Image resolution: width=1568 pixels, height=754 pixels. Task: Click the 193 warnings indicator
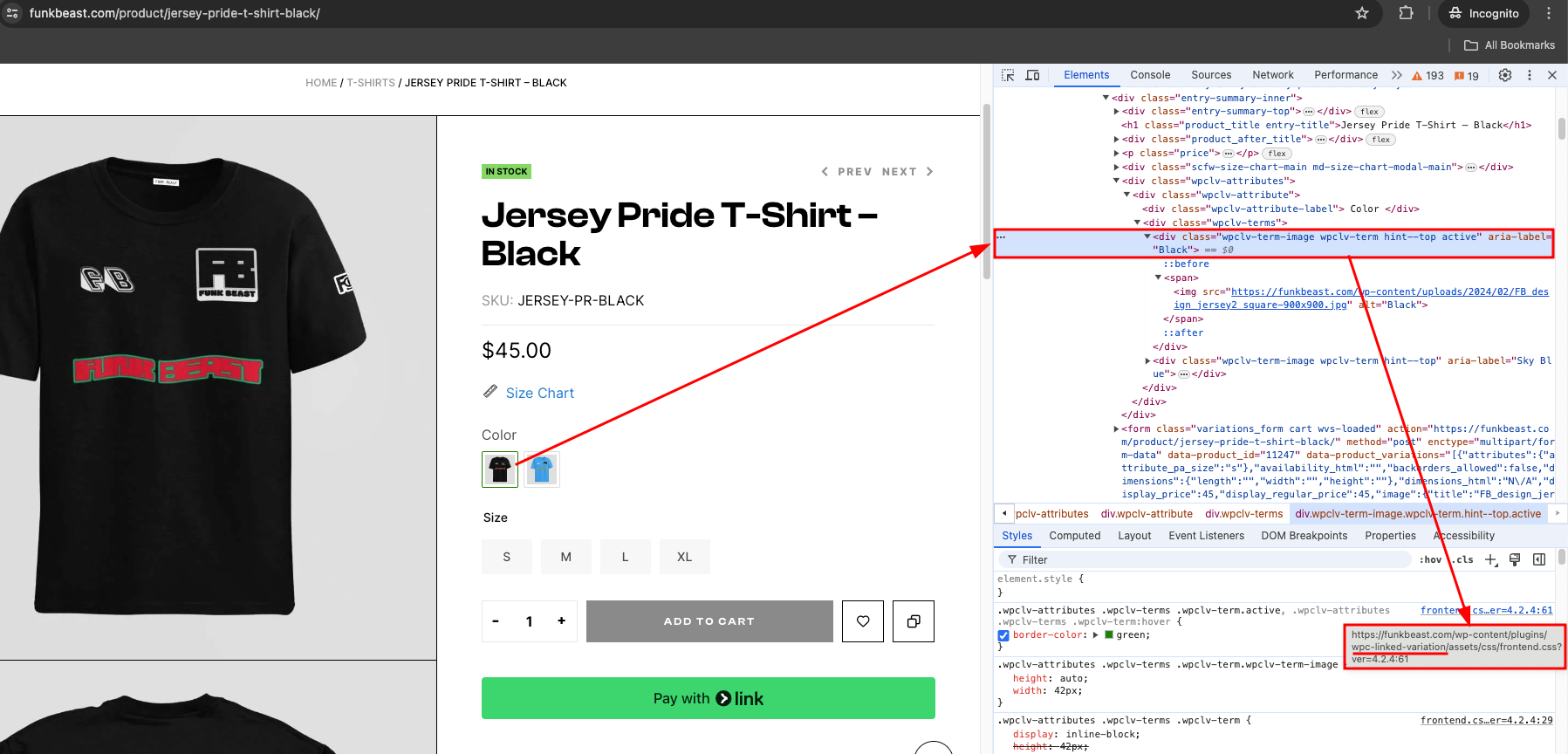(x=1428, y=76)
